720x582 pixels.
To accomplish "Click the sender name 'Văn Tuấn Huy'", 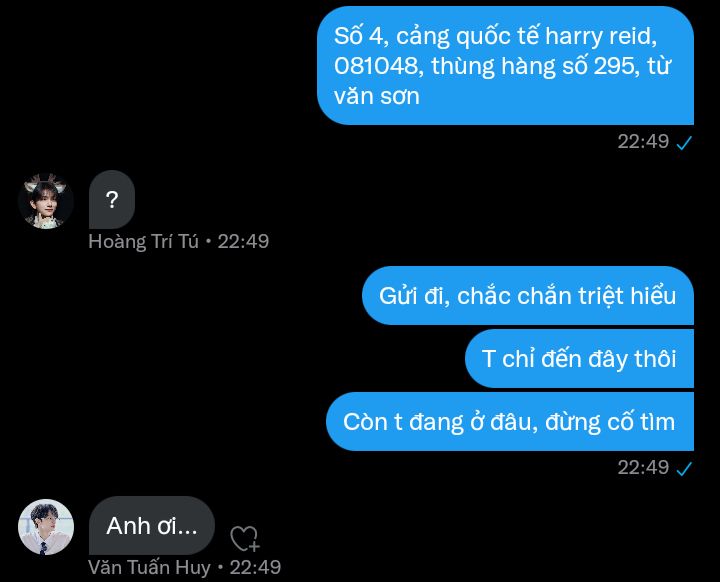I will point(149,567).
